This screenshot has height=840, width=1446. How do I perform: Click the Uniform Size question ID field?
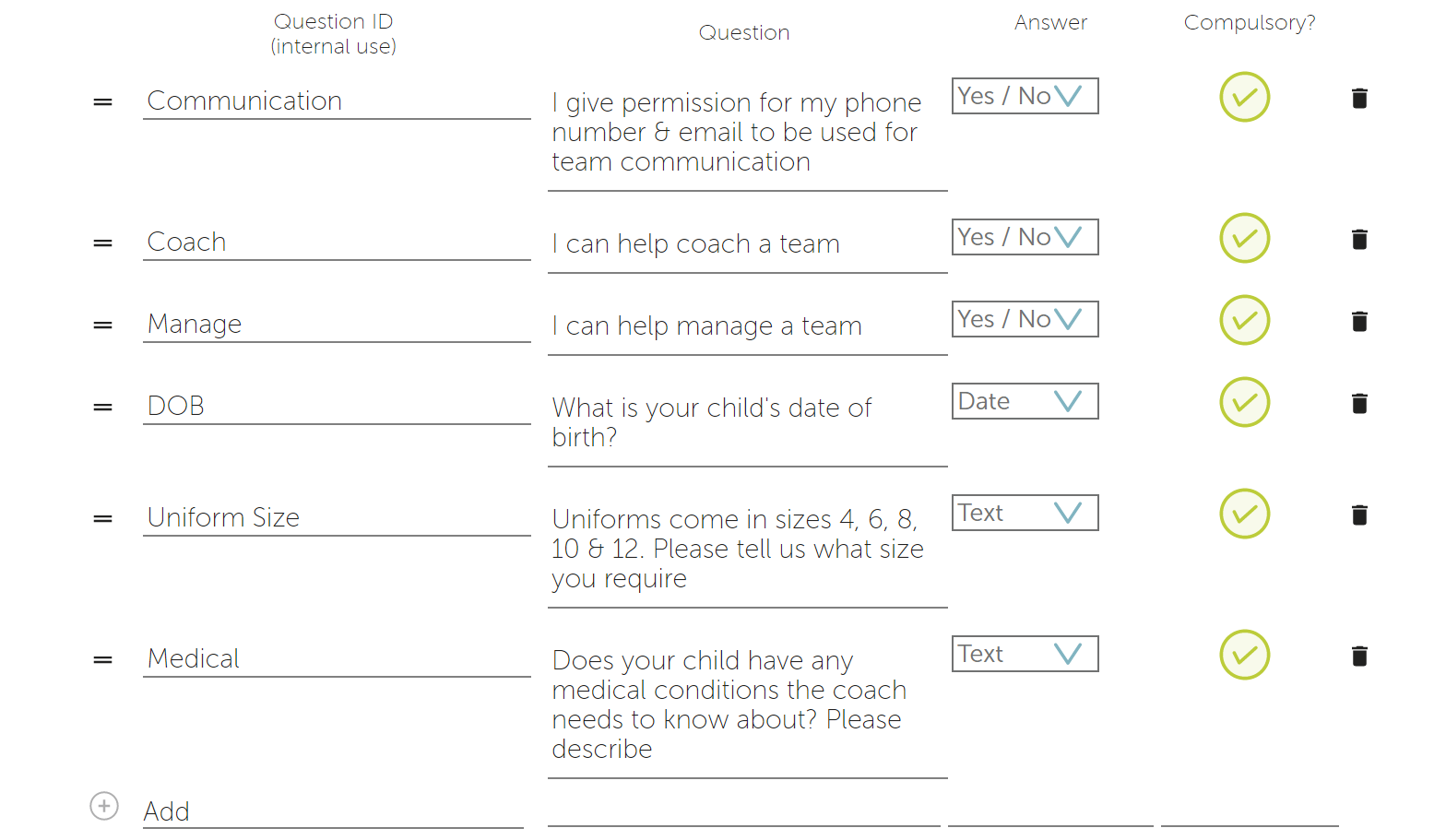click(337, 517)
